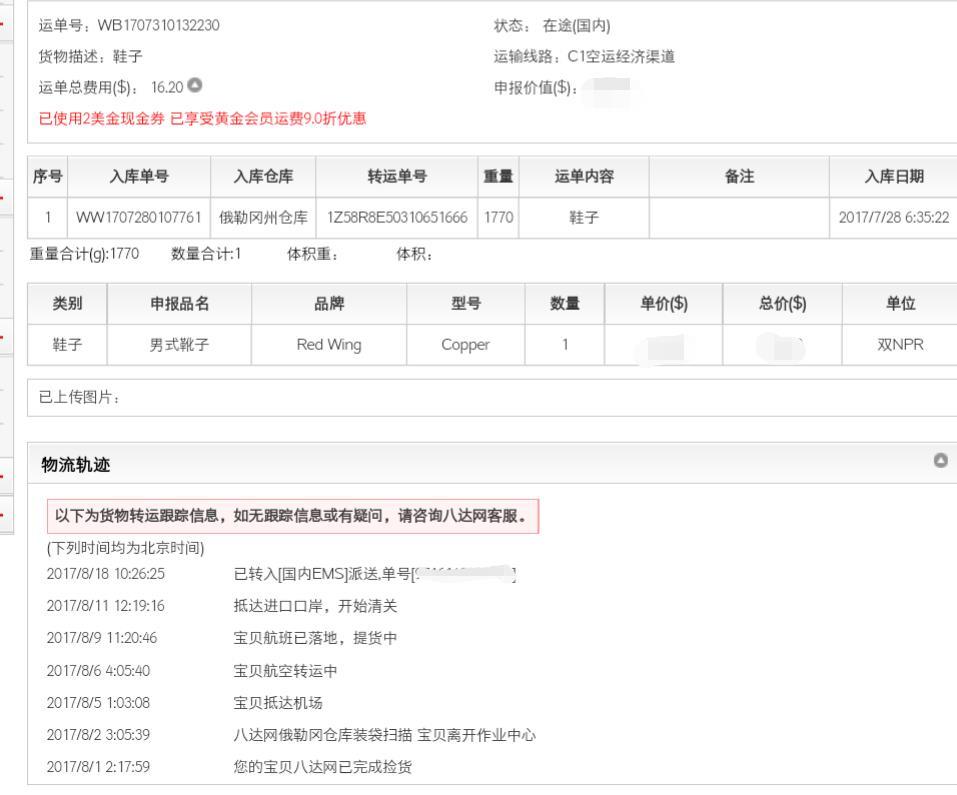Click the waybill number WB1707310132230
The width and height of the screenshot is (957, 795).
point(158,25)
